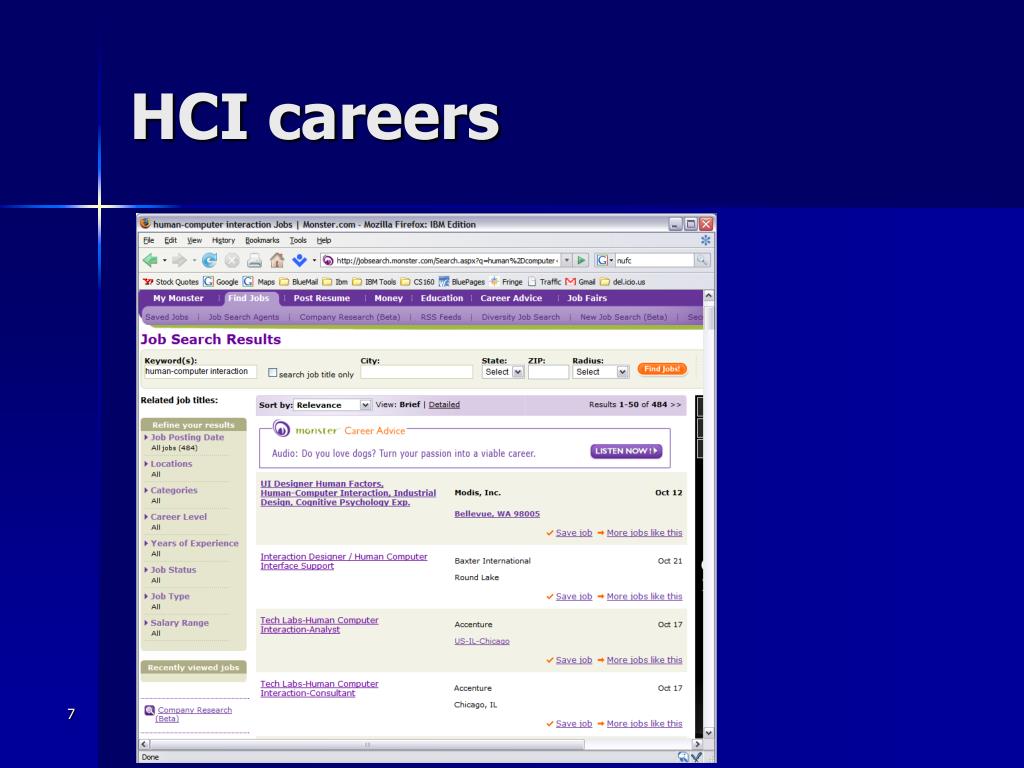The image size is (1024, 768).
Task: Go to the Home page icon
Action: coord(277,261)
